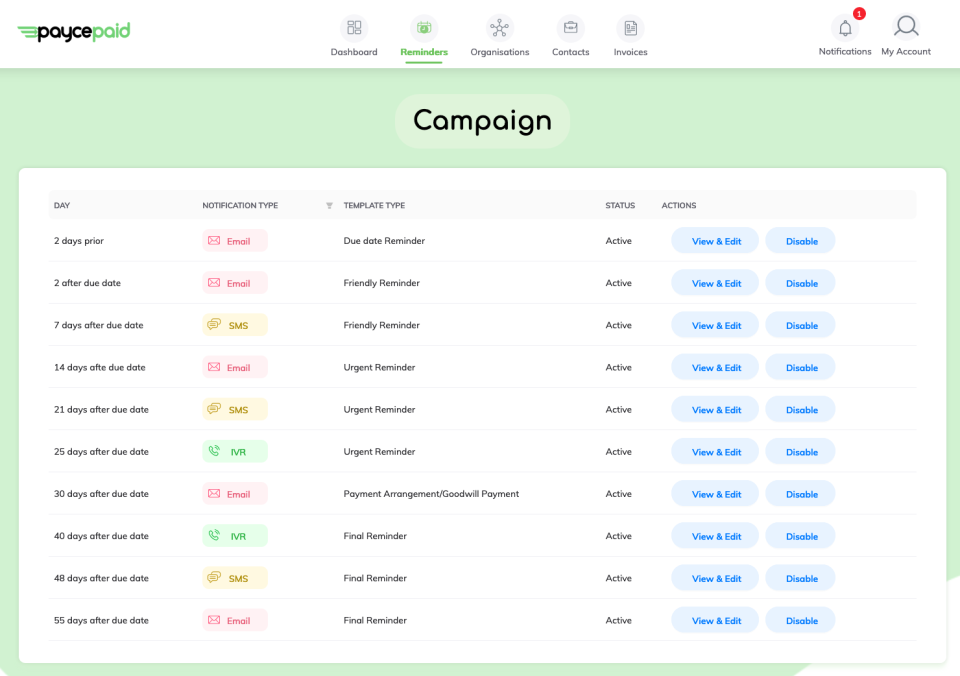Go to the Organisations tab label

coord(500,52)
